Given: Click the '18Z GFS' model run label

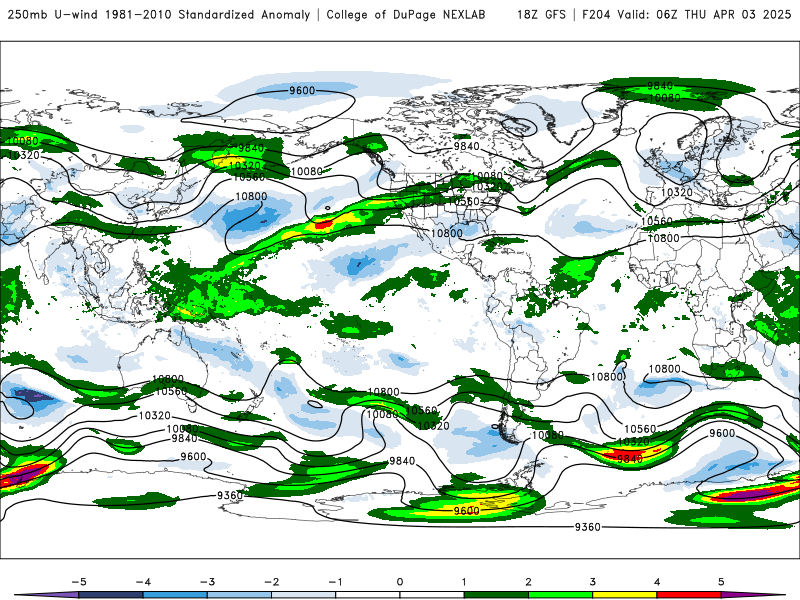Looking at the screenshot, I should click(541, 15).
